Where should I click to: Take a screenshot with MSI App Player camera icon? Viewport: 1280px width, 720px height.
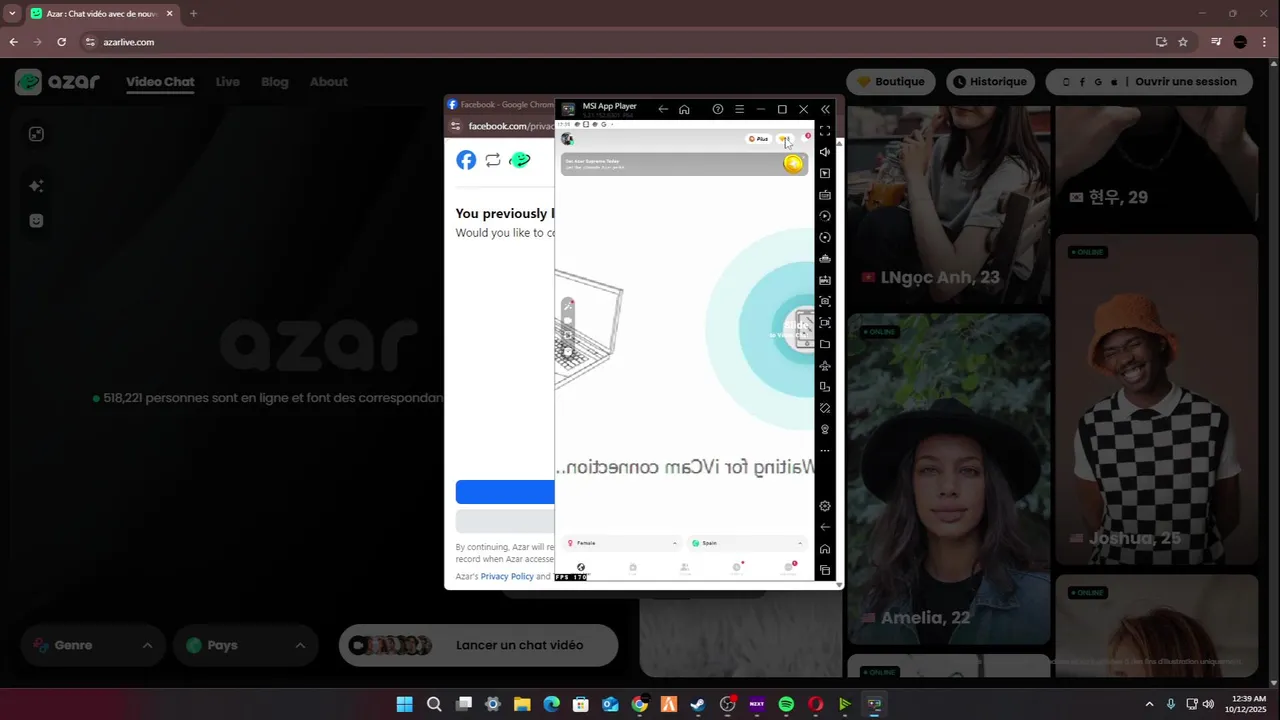825,301
